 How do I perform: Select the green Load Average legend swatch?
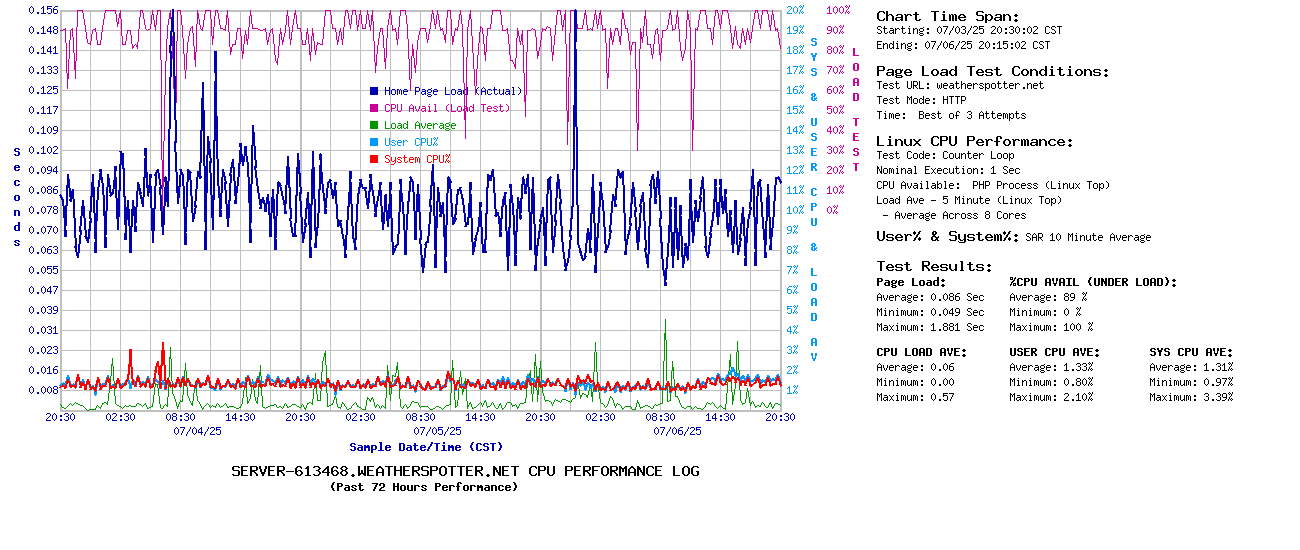click(x=374, y=125)
